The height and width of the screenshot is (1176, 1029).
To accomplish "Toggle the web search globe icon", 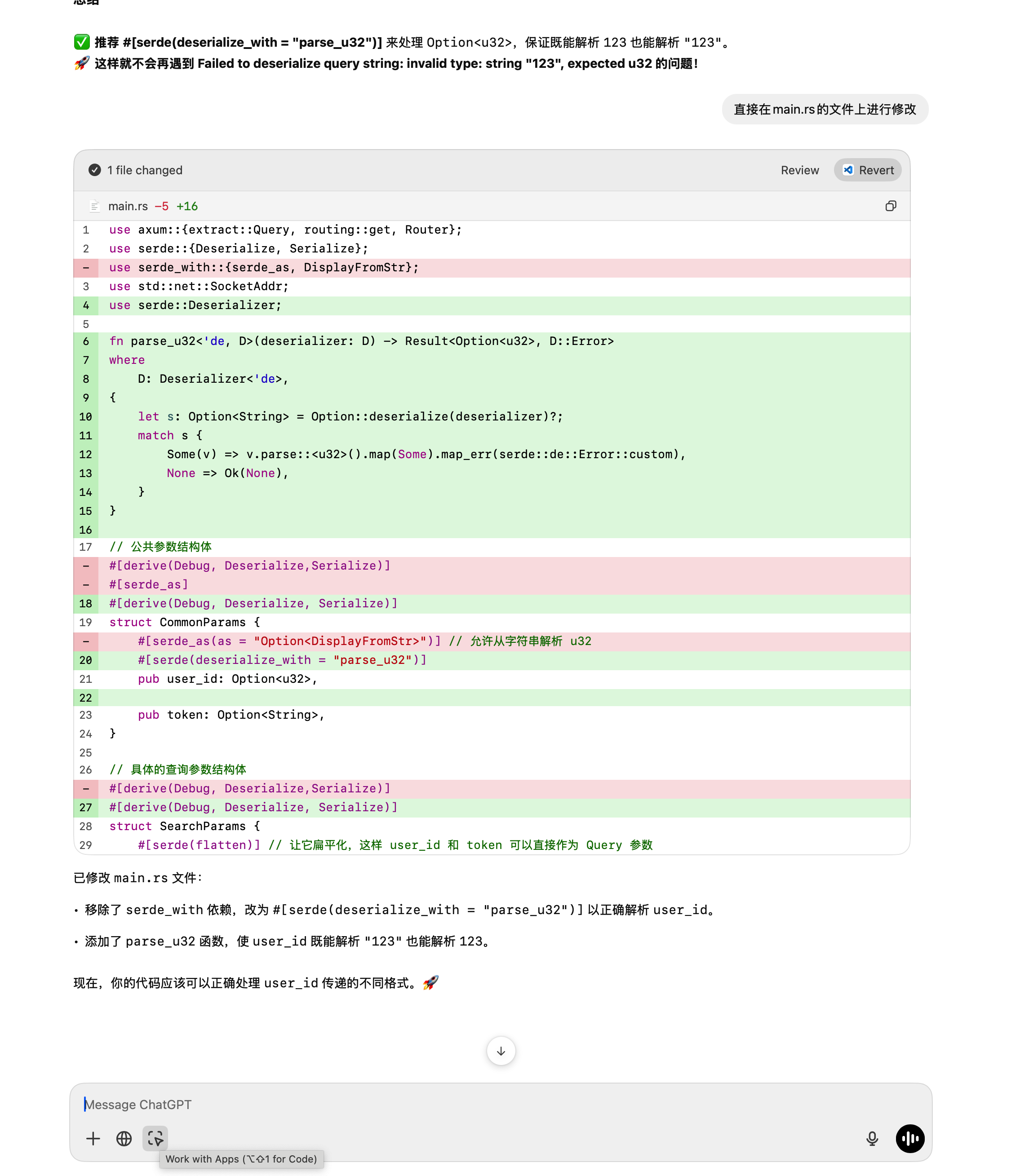I will click(x=124, y=1138).
